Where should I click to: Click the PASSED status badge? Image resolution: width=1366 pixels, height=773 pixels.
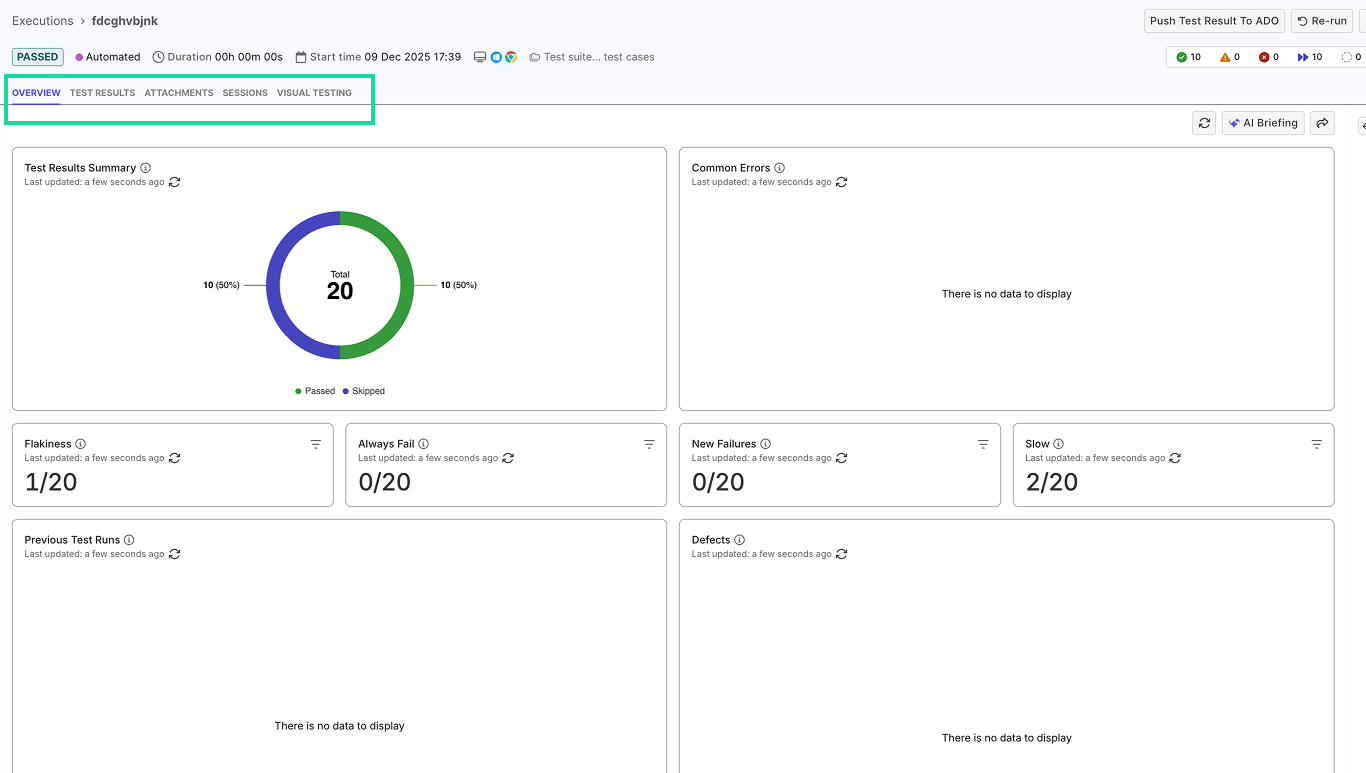pyautogui.click(x=38, y=57)
